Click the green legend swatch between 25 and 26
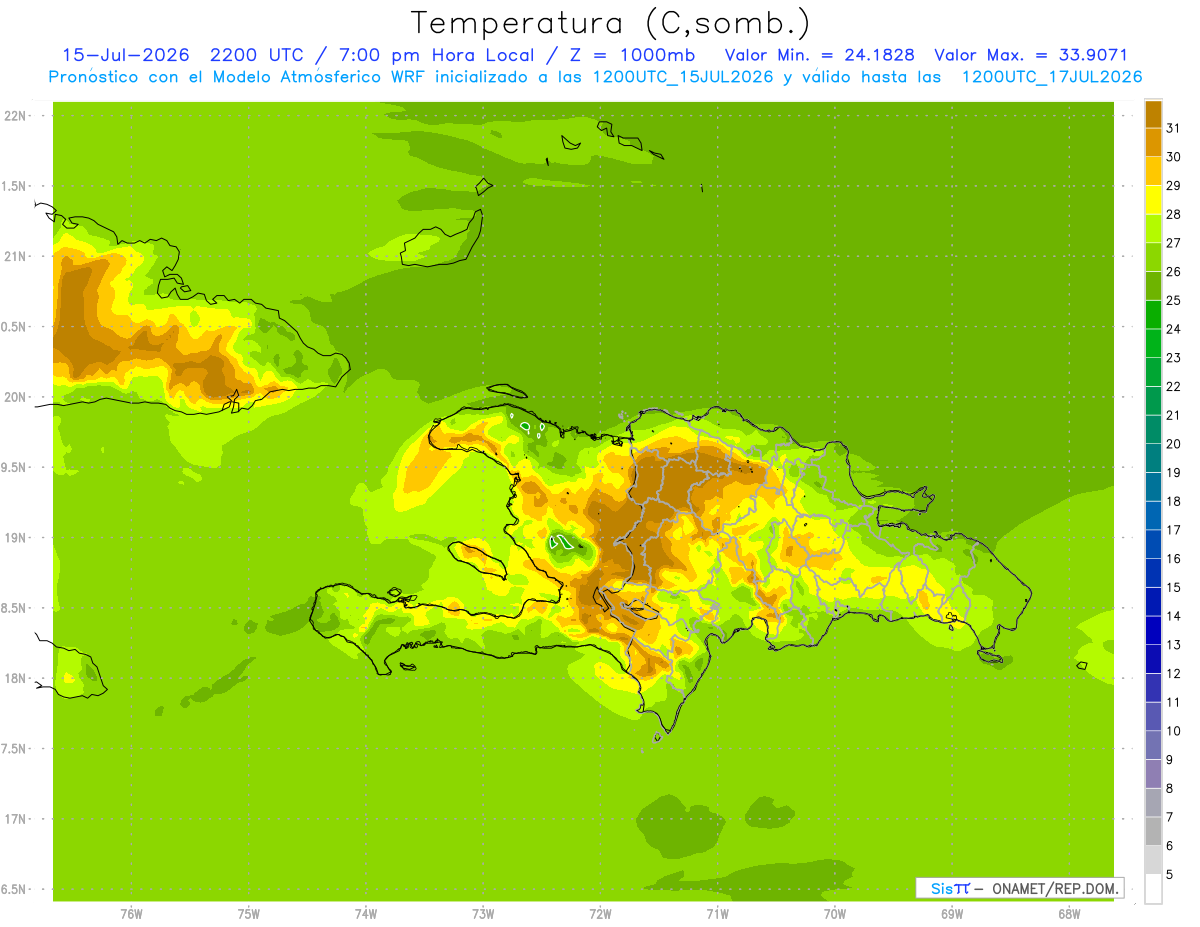The image size is (1200, 927). tap(1153, 285)
